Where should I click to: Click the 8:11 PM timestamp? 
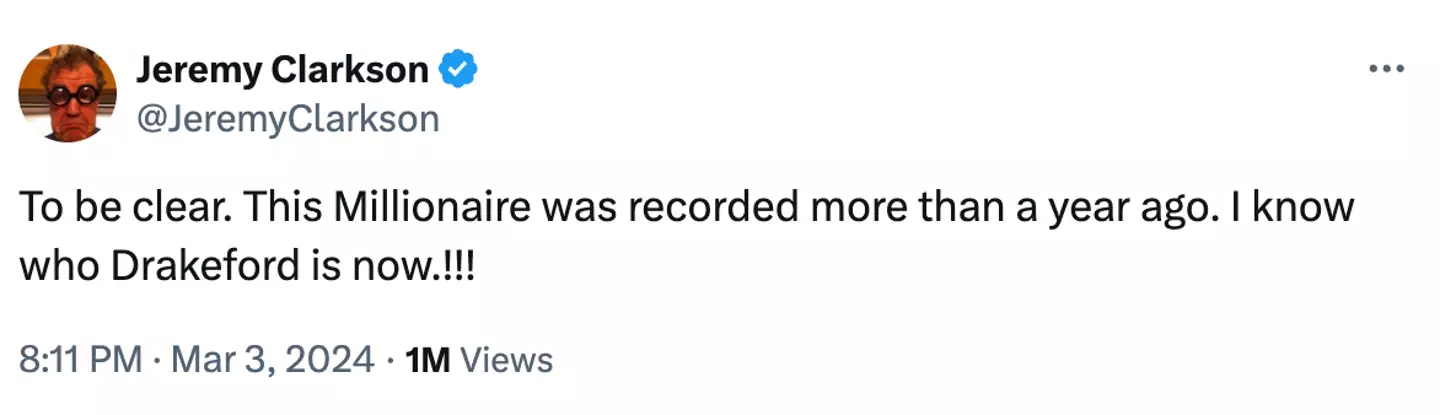pyautogui.click(x=80, y=359)
